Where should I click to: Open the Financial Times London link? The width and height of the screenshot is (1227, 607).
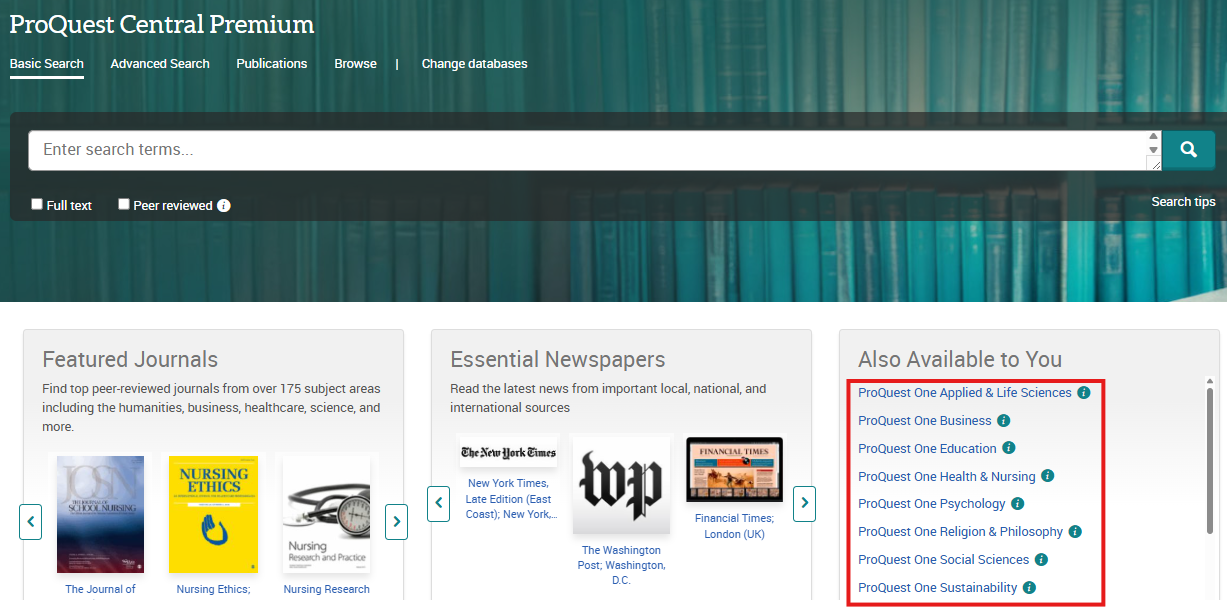pos(735,526)
